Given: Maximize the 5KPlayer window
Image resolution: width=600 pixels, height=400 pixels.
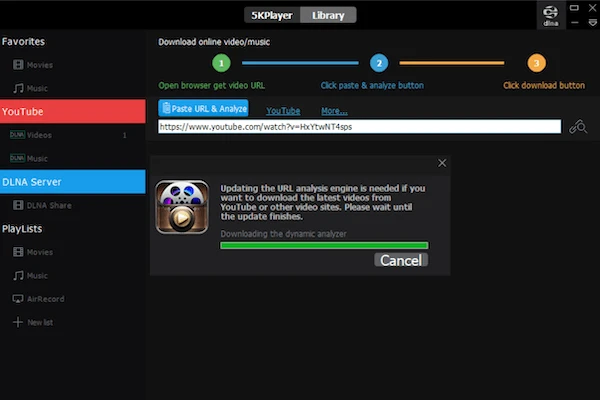Looking at the screenshot, I should point(574,8).
